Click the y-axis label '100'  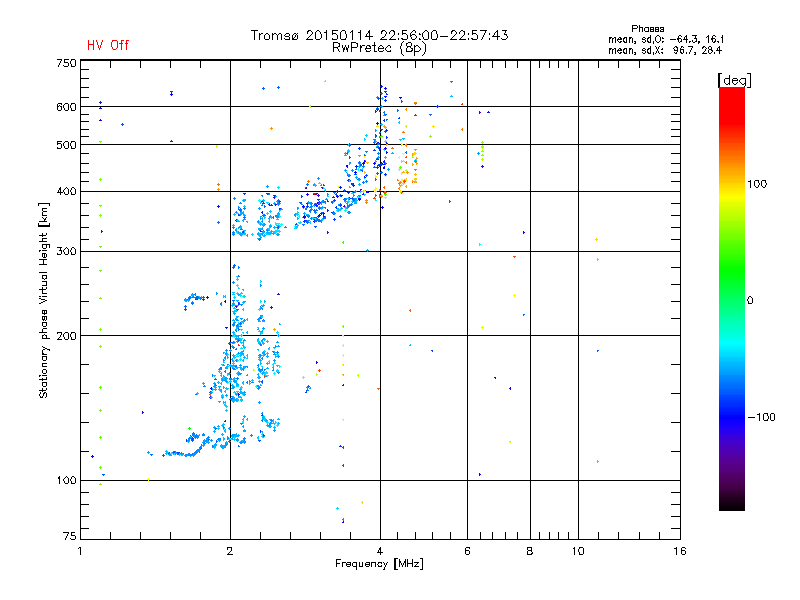(x=66, y=480)
